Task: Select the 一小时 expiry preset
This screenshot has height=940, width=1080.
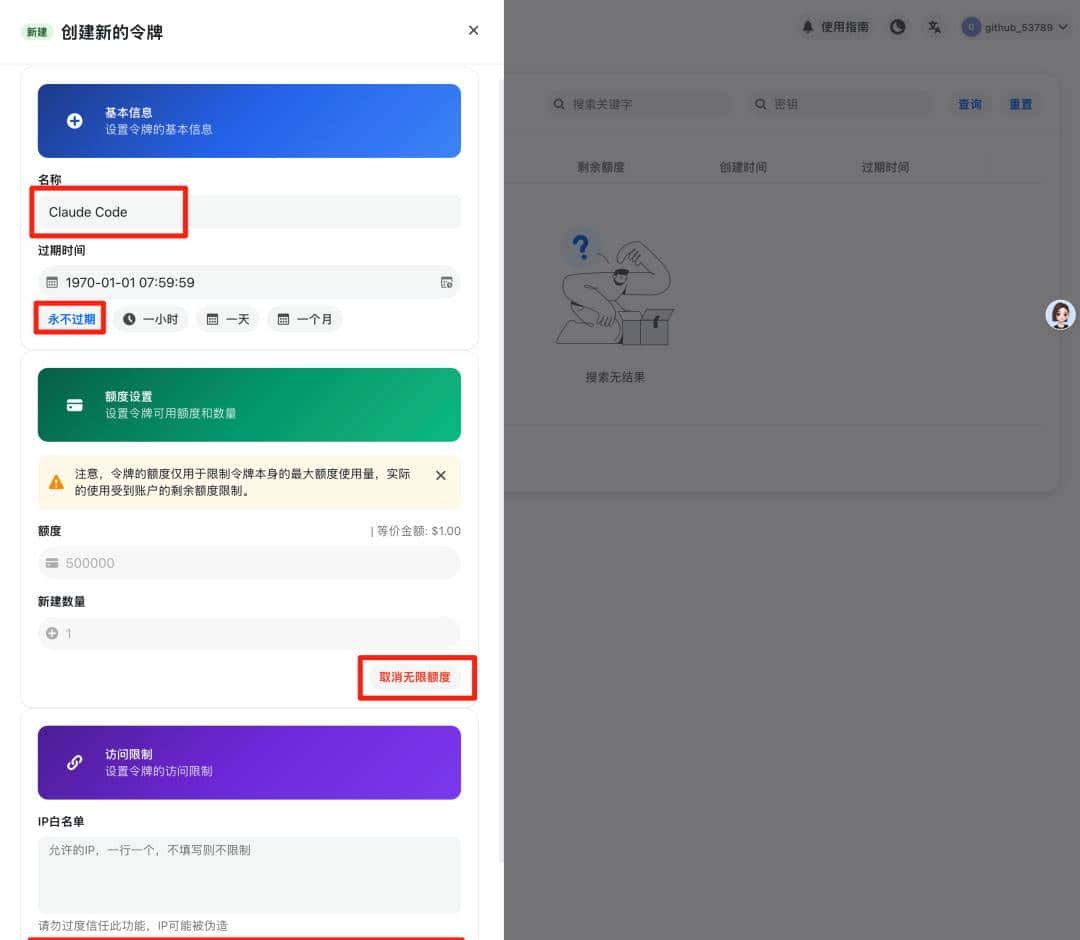Action: [x=151, y=318]
